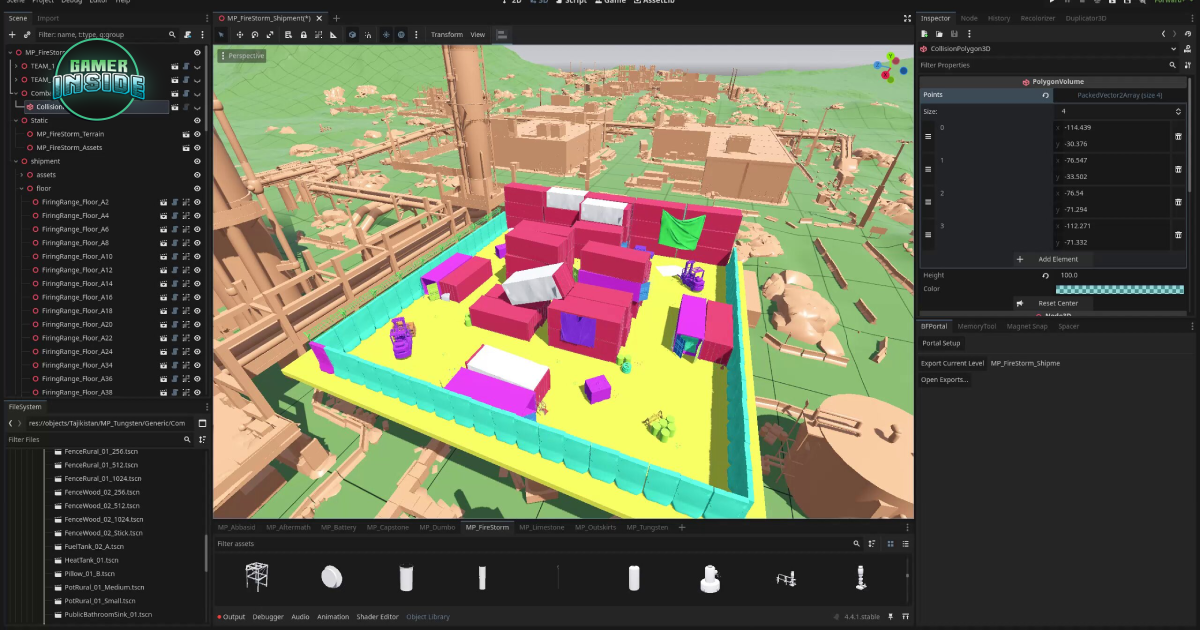
Task: Revert the Points property with reset arrow
Action: pos(1045,95)
